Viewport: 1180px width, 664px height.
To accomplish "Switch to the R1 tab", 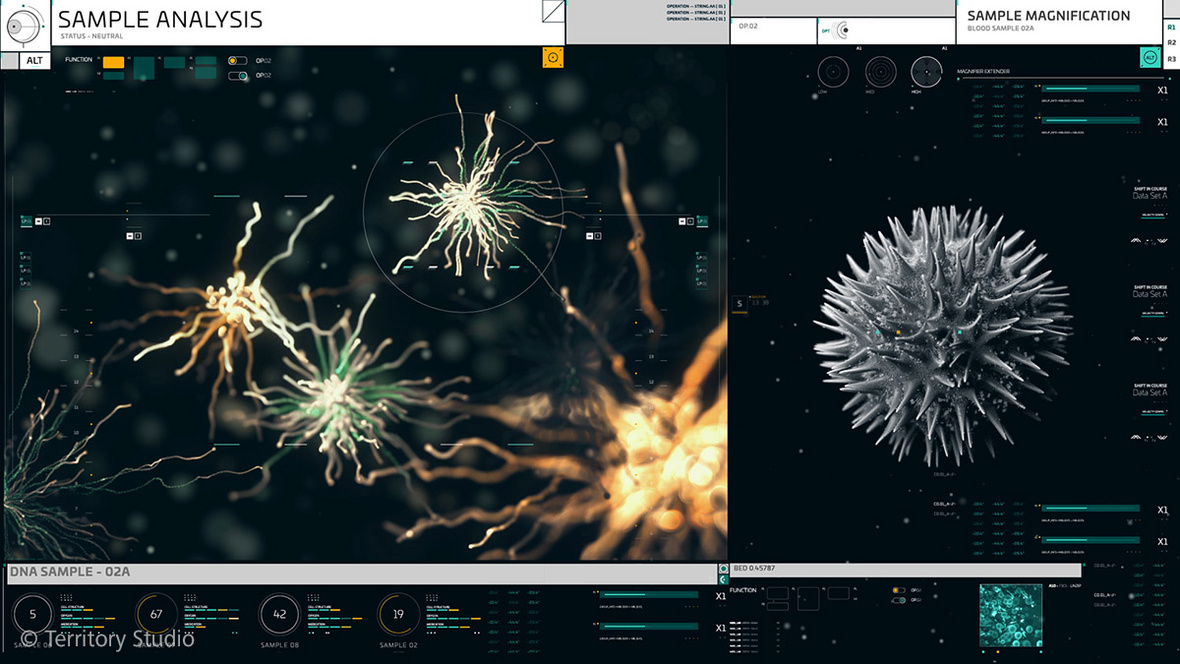I will point(1171,27).
